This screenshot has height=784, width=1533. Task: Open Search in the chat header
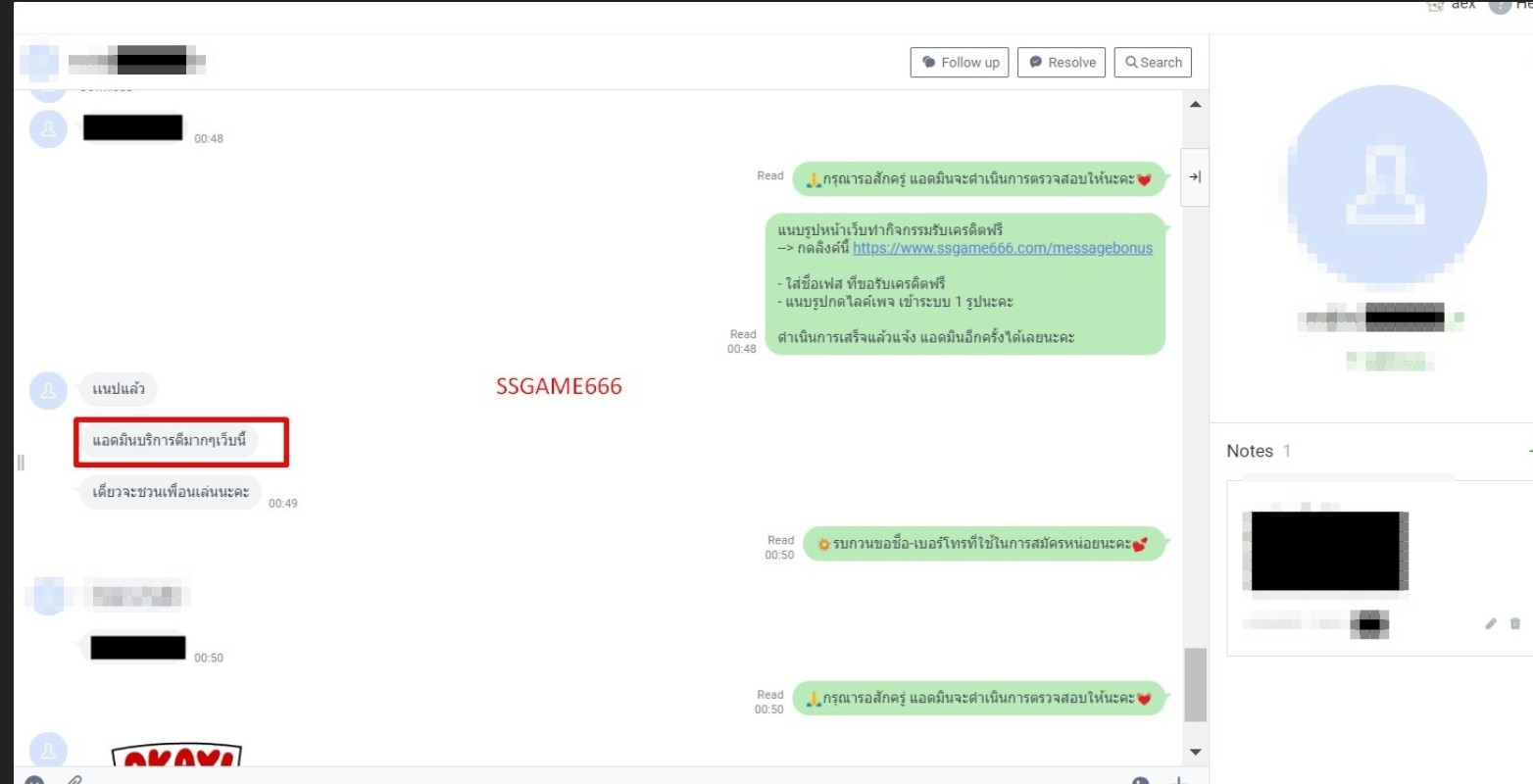tap(1153, 63)
